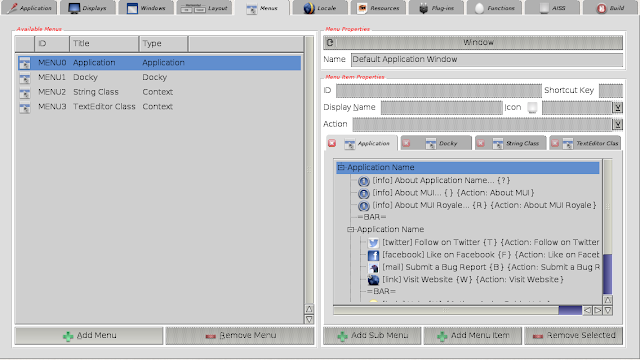
Task: Switch to the Resources tab
Action: point(379,8)
